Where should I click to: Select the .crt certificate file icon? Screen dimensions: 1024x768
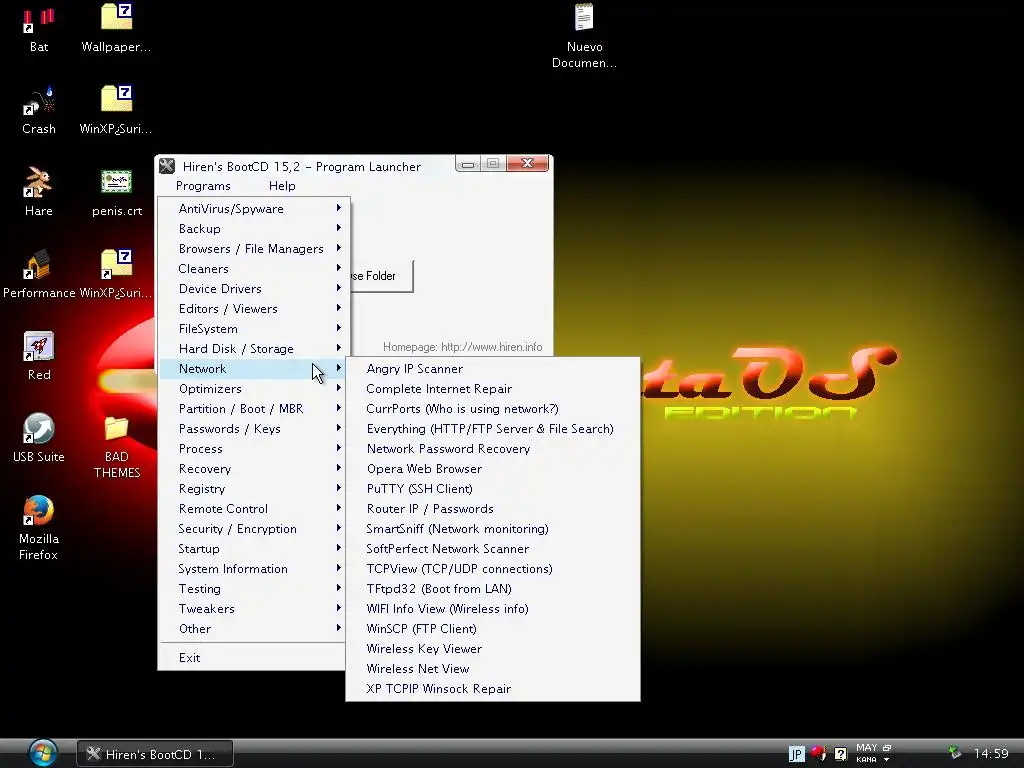117,182
